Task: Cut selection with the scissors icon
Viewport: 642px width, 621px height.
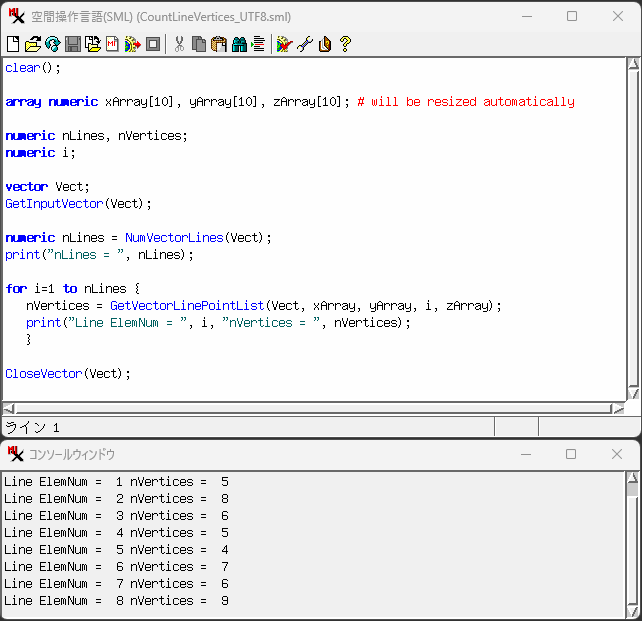Action: (x=179, y=44)
